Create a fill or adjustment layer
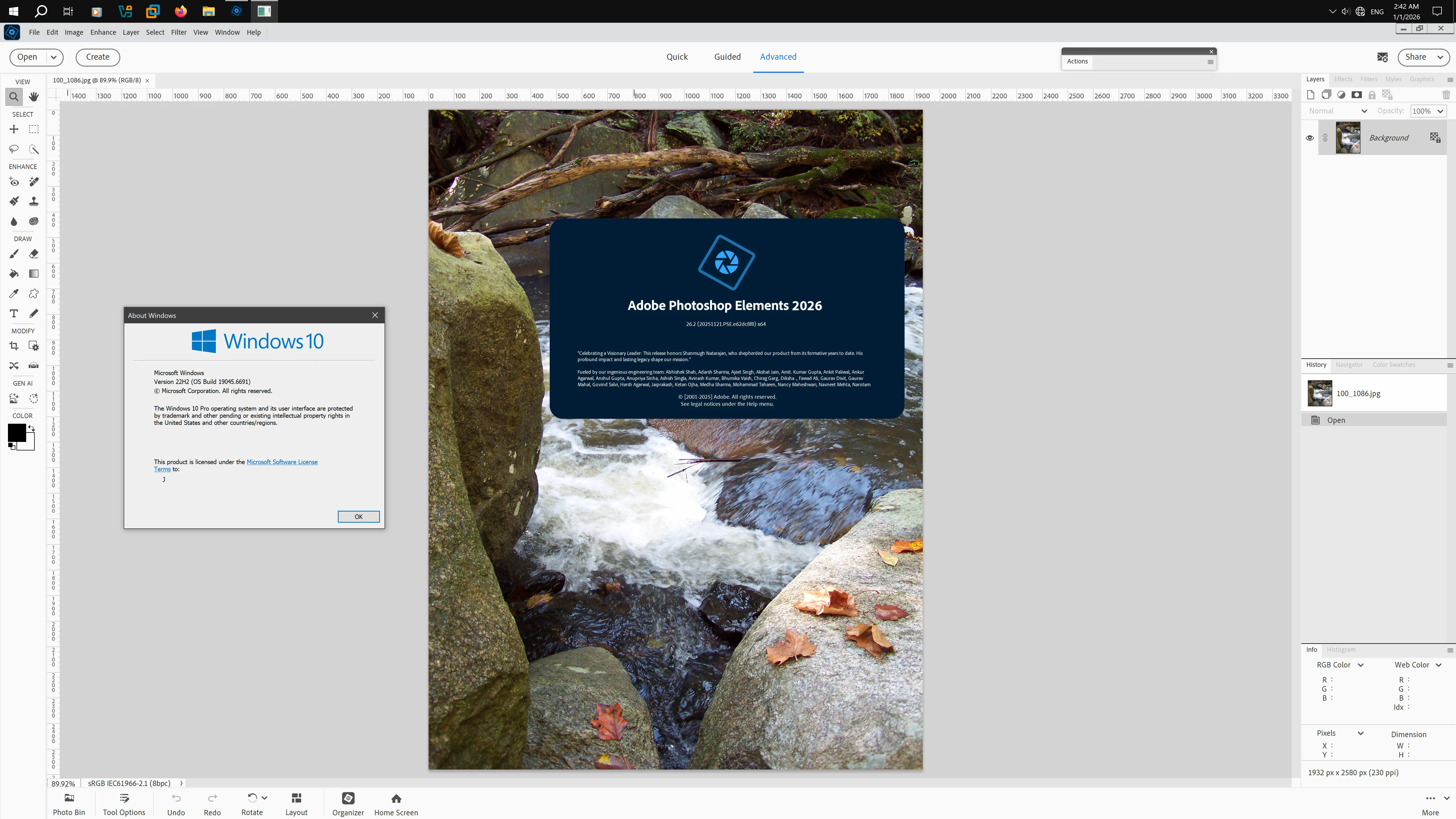This screenshot has height=819, width=1456. 1341,94
